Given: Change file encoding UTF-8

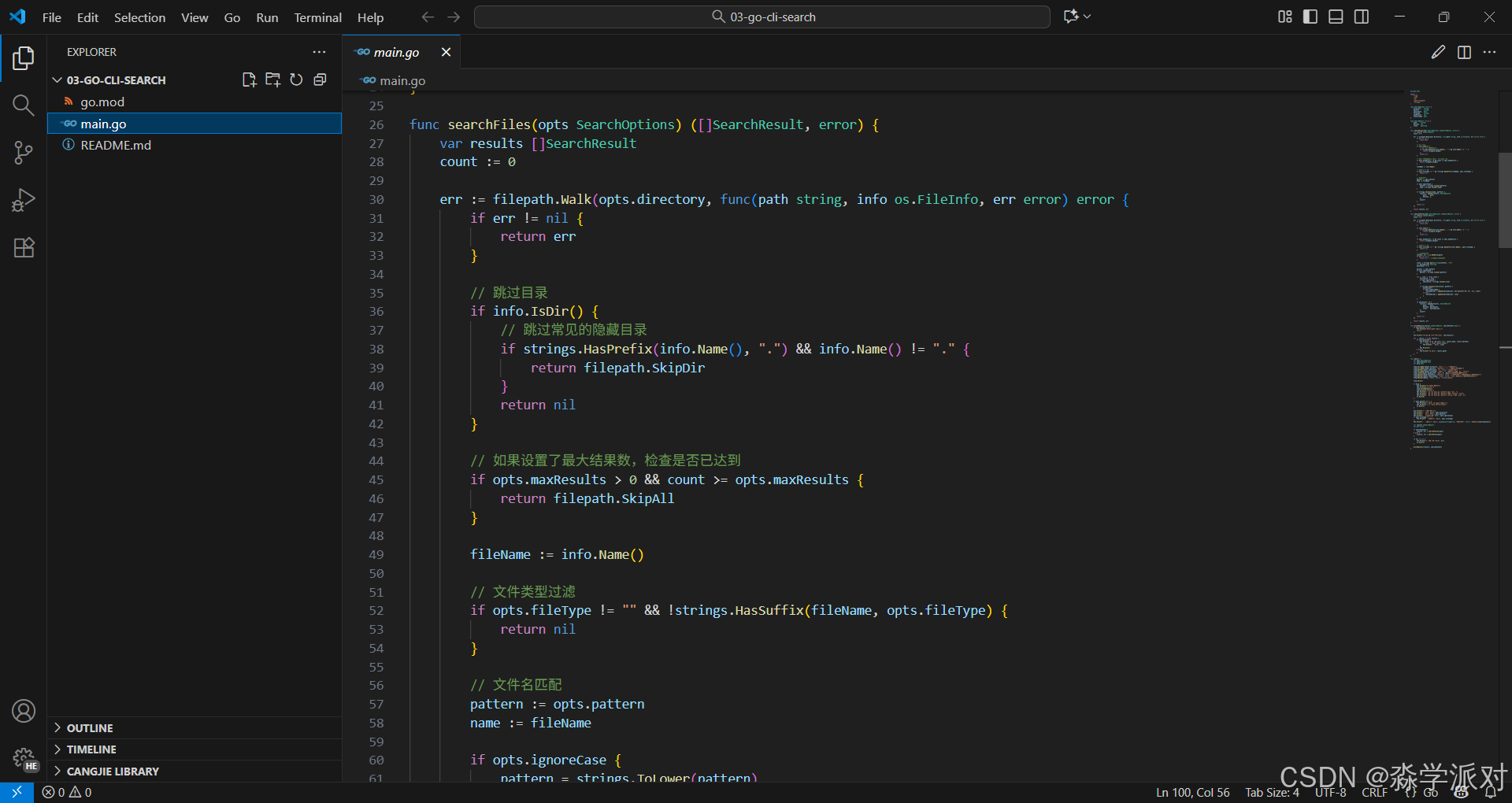Looking at the screenshot, I should click(x=1331, y=793).
